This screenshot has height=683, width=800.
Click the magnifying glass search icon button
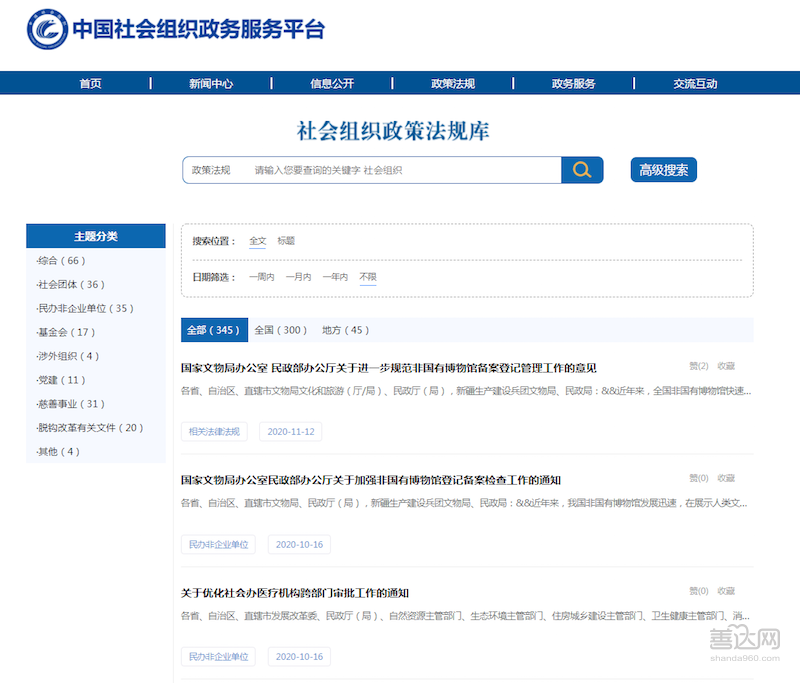pyautogui.click(x=582, y=170)
